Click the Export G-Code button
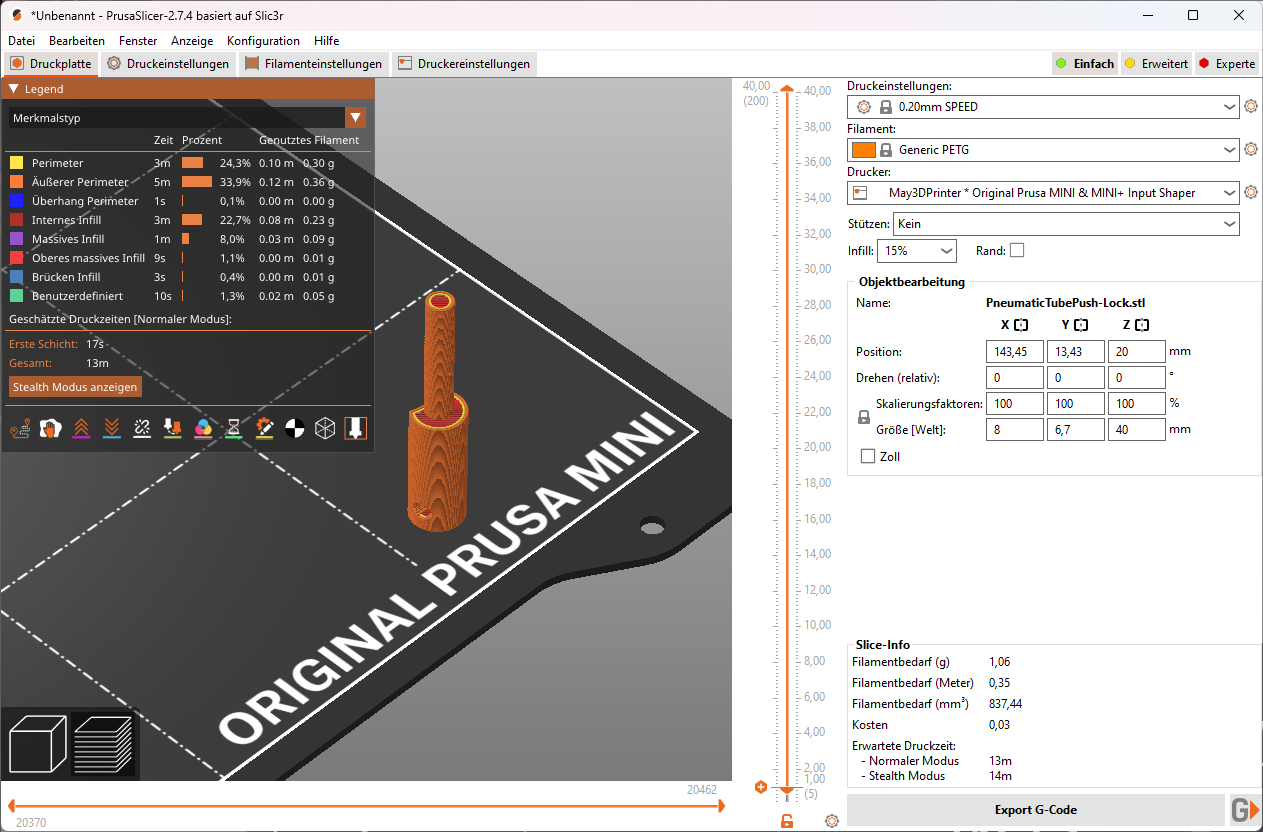1263x832 pixels. coord(1035,810)
